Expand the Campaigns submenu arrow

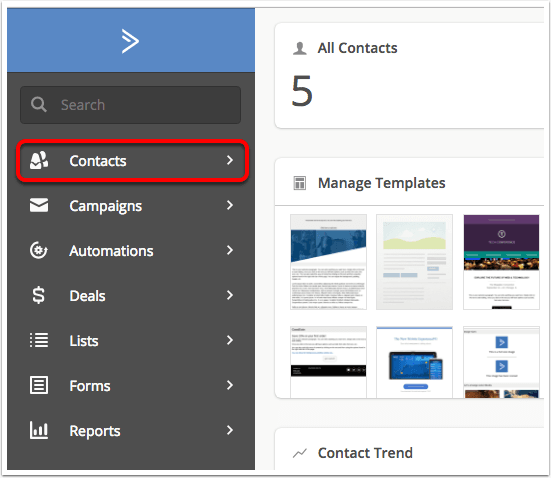click(x=230, y=205)
